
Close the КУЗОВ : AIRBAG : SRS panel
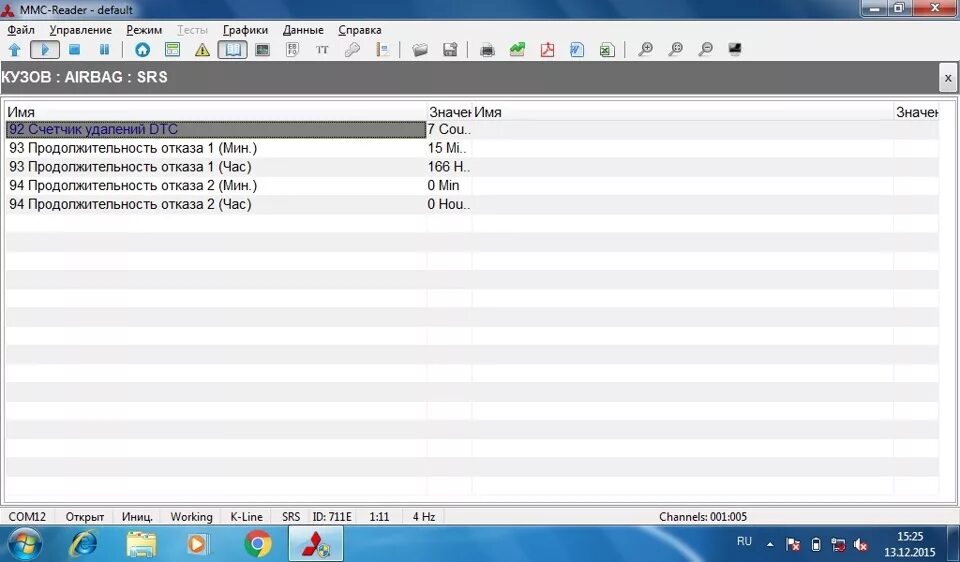(x=948, y=78)
